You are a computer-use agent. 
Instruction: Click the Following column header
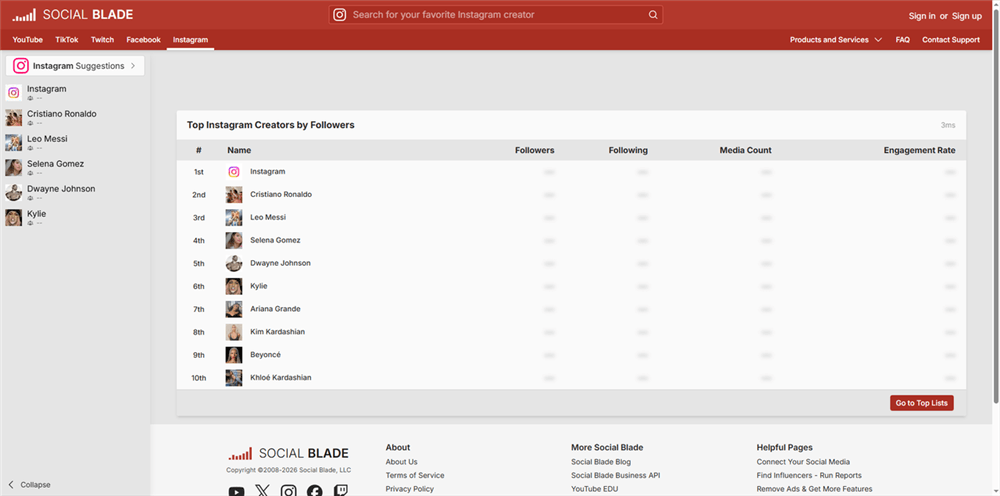pos(628,150)
